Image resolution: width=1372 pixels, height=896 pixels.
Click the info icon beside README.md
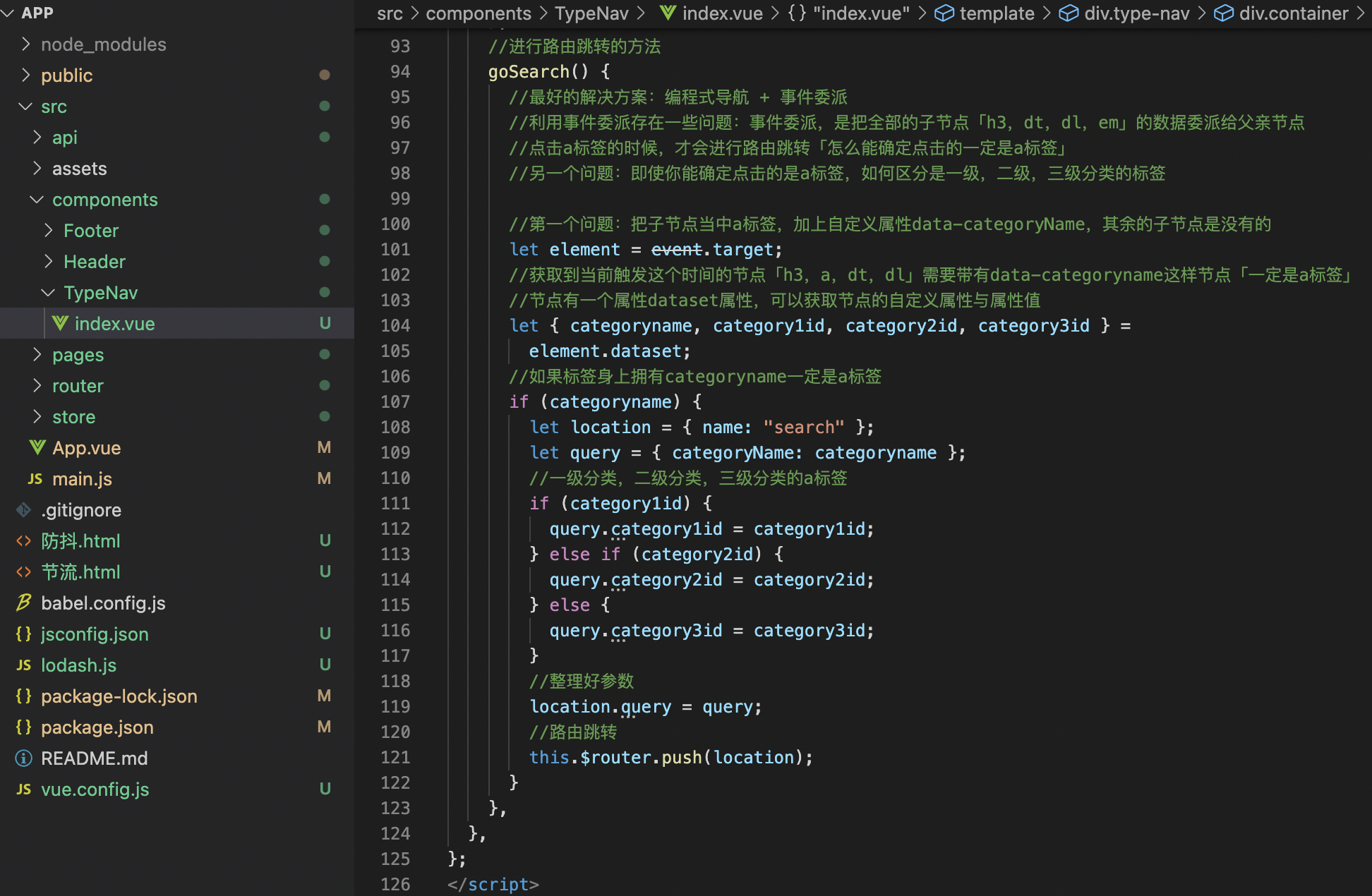pos(23,758)
